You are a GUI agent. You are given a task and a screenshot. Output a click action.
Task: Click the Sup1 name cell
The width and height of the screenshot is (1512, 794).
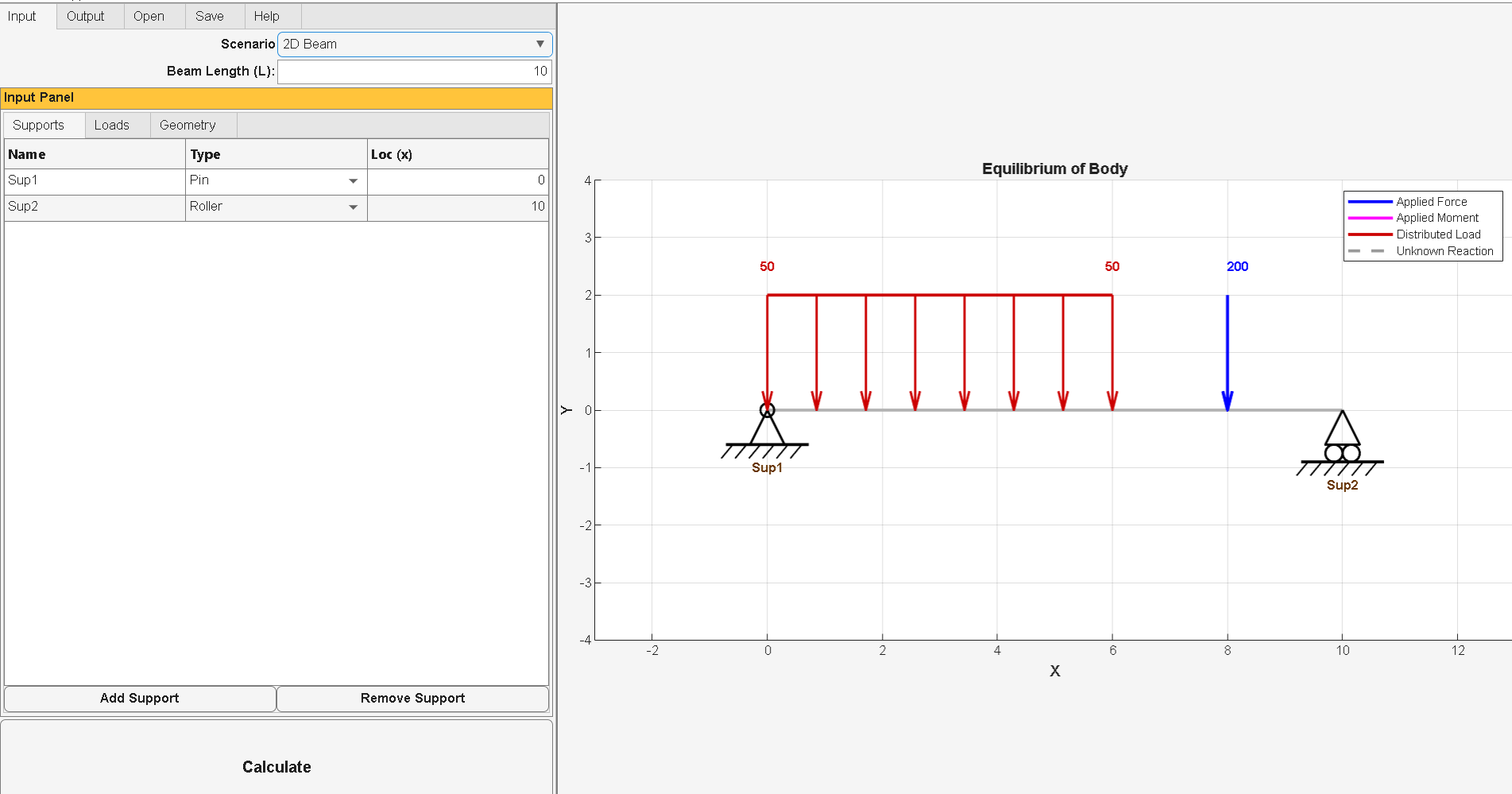tap(95, 180)
